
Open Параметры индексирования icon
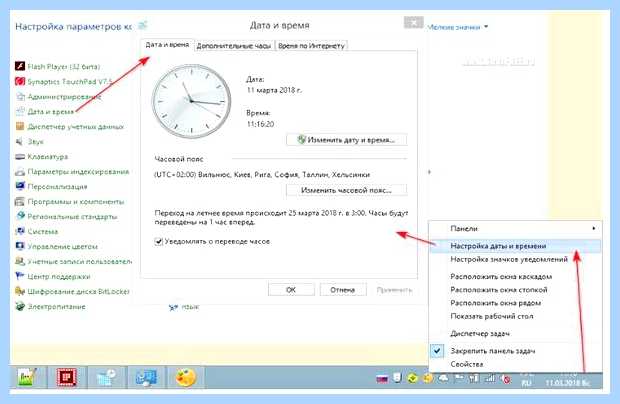[20, 172]
